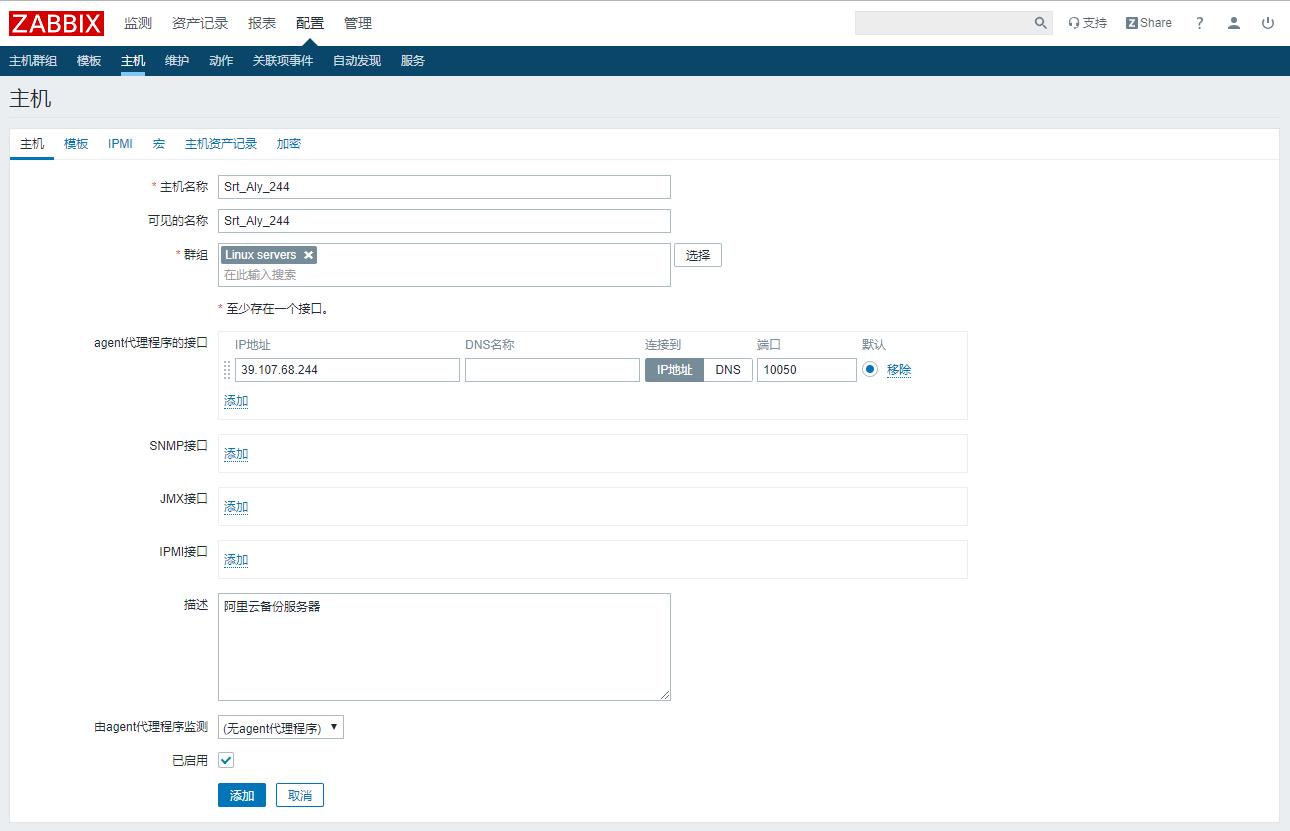Screen dimensions: 1290x831
Task: Open the help question mark icon
Action: point(1200,23)
